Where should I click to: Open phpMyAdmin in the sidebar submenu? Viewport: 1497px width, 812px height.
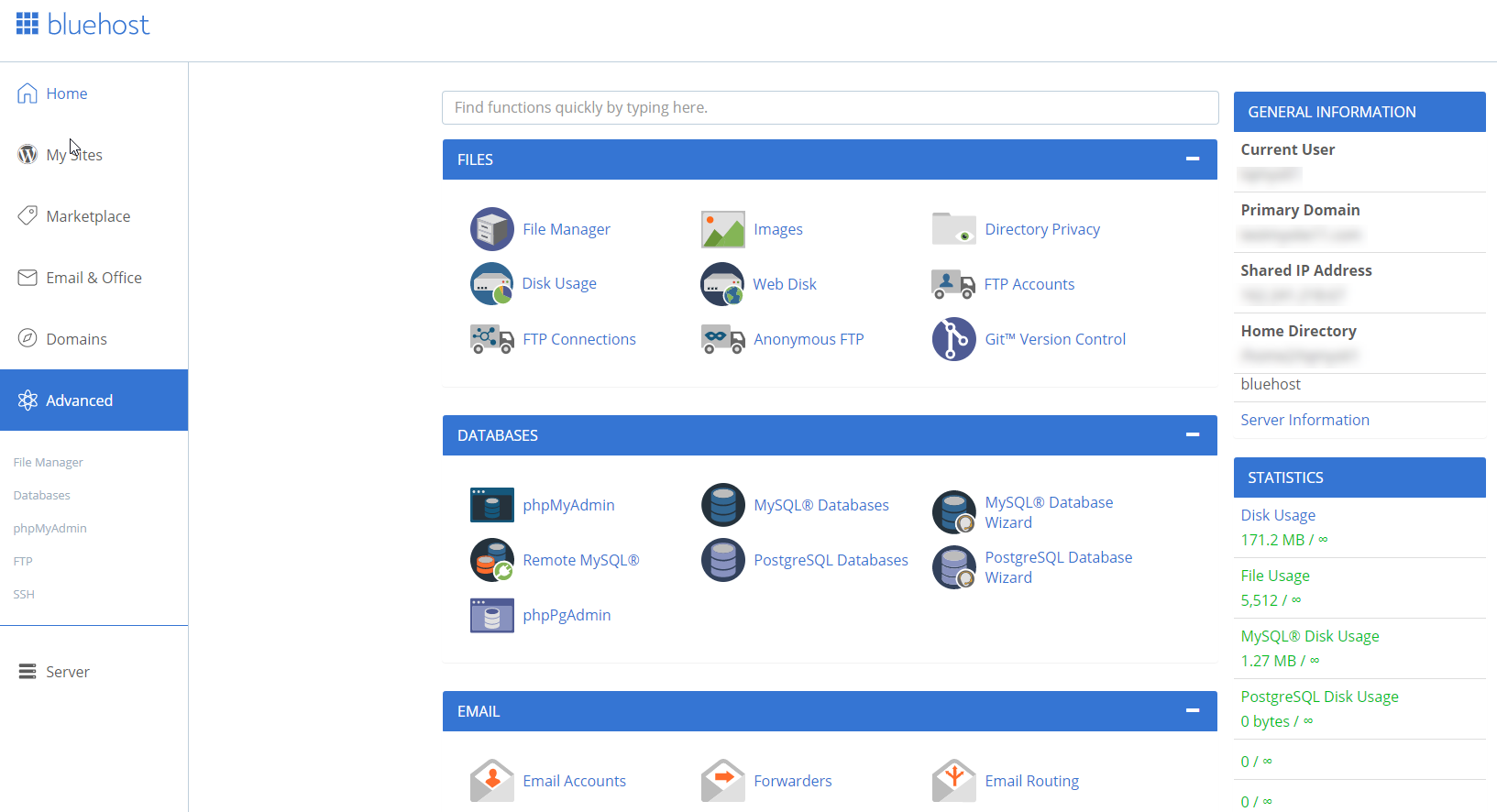coord(50,529)
